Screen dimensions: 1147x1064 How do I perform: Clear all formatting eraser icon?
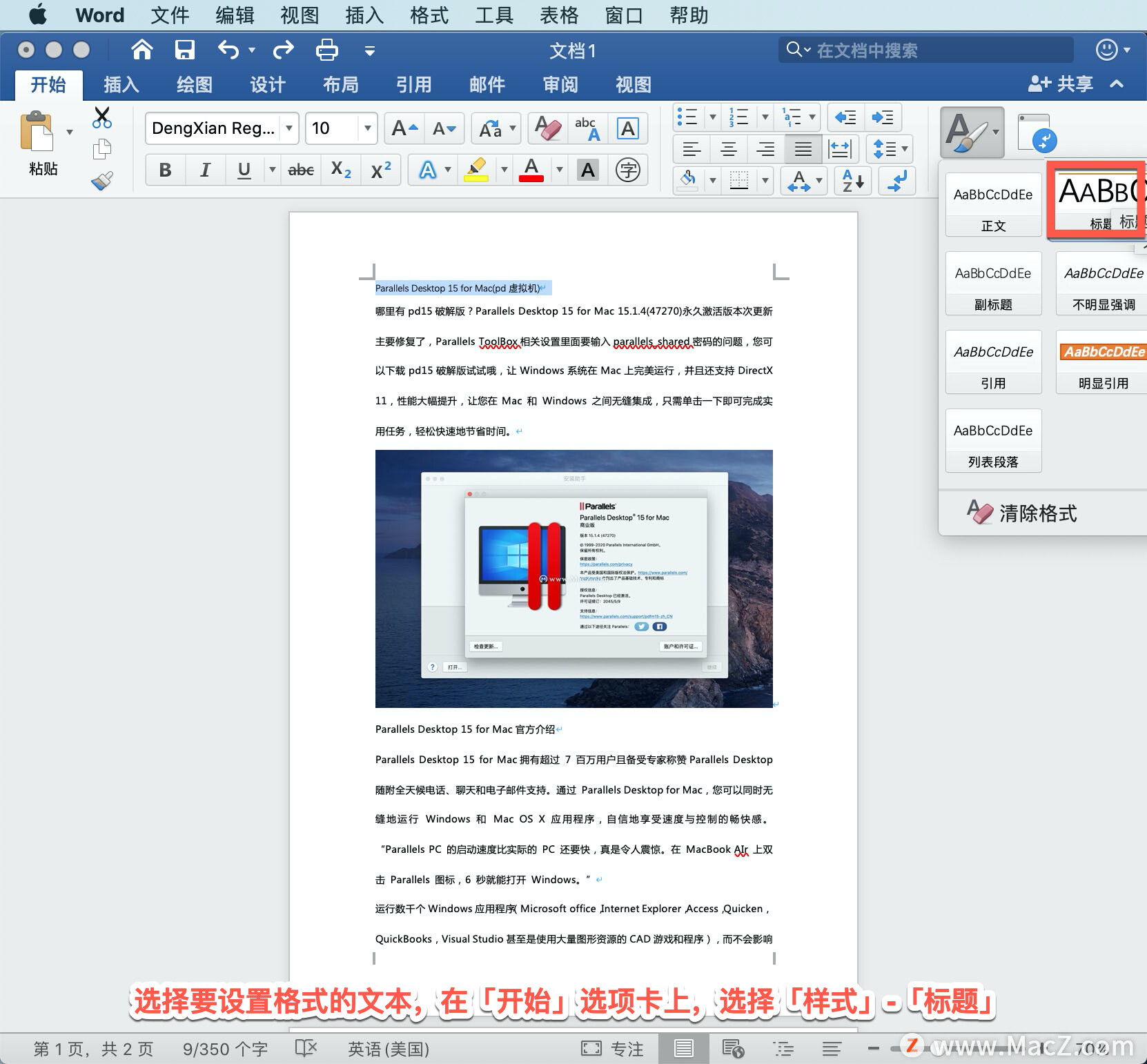tap(548, 128)
